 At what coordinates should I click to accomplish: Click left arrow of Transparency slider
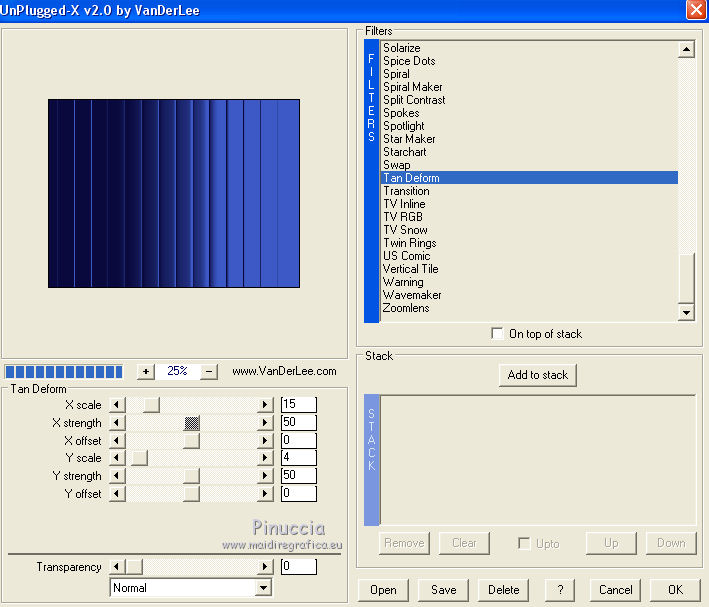click(117, 567)
